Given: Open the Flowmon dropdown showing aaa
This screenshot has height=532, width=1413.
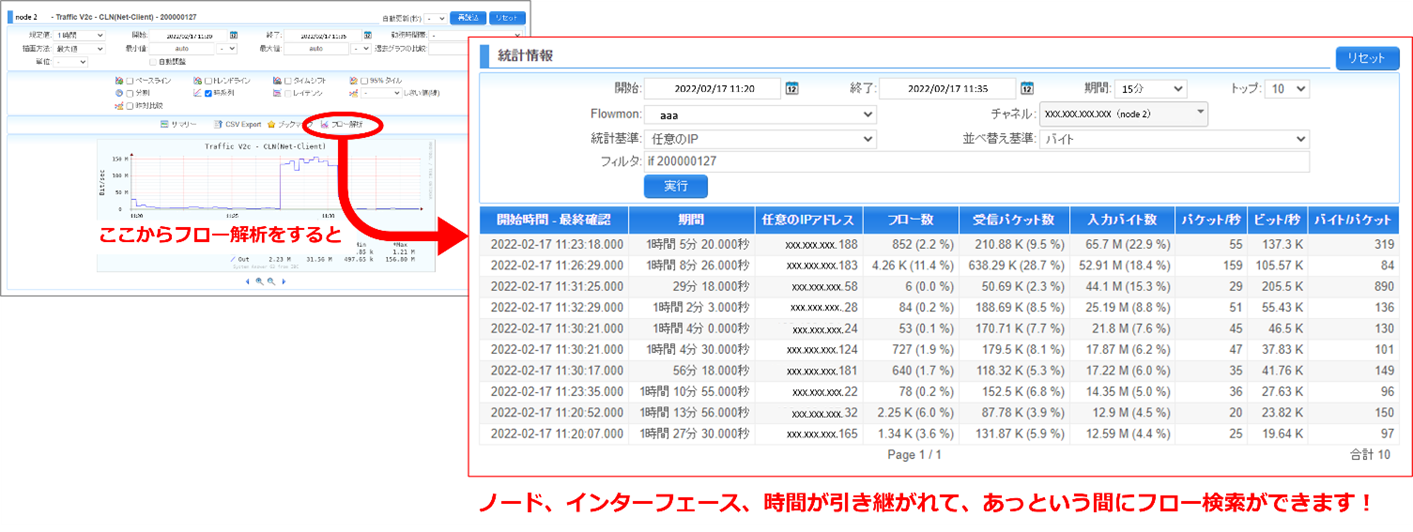Looking at the screenshot, I should (x=760, y=114).
